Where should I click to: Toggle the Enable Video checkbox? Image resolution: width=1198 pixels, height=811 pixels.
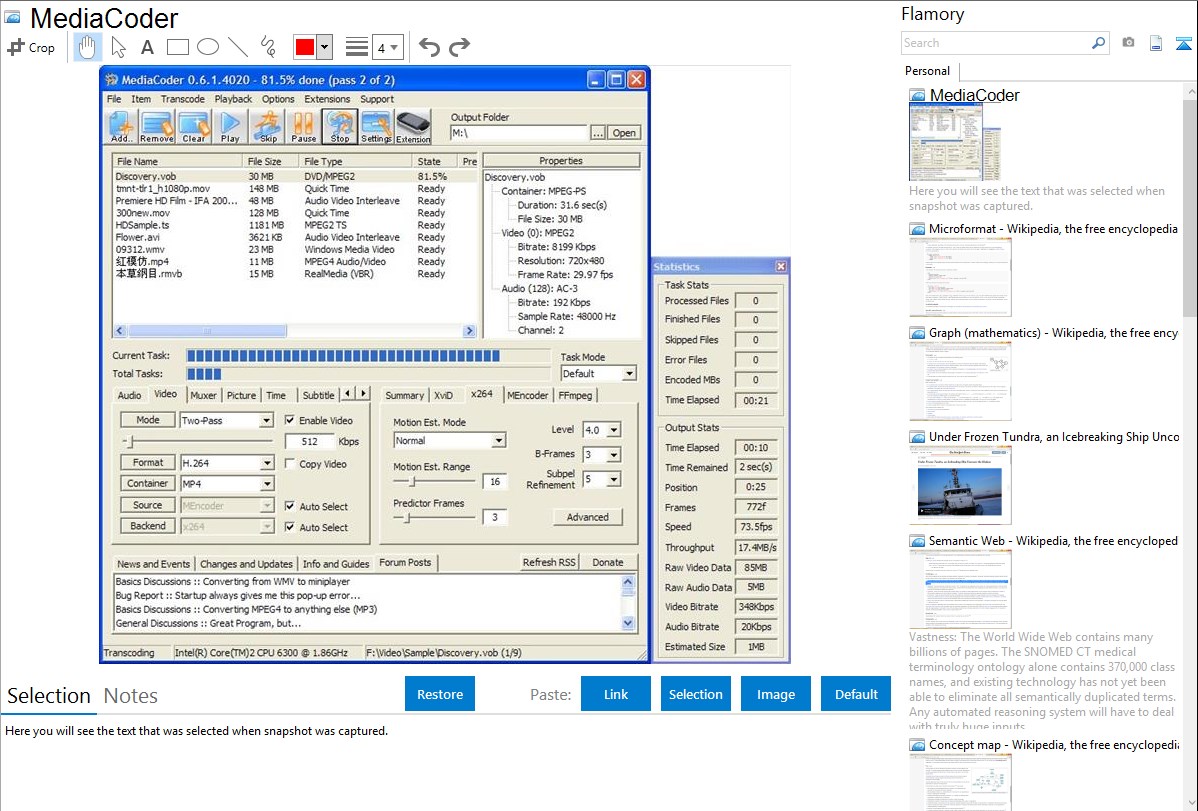click(290, 420)
